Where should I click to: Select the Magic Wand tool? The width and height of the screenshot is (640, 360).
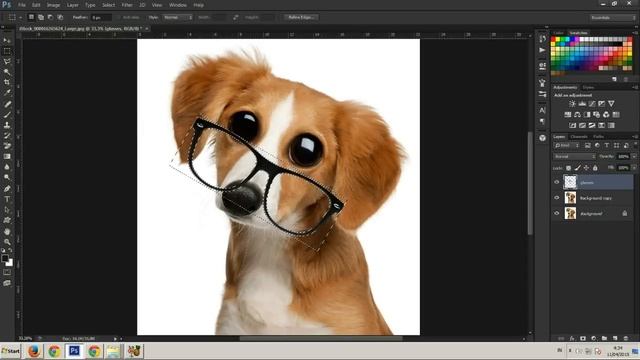click(x=7, y=72)
